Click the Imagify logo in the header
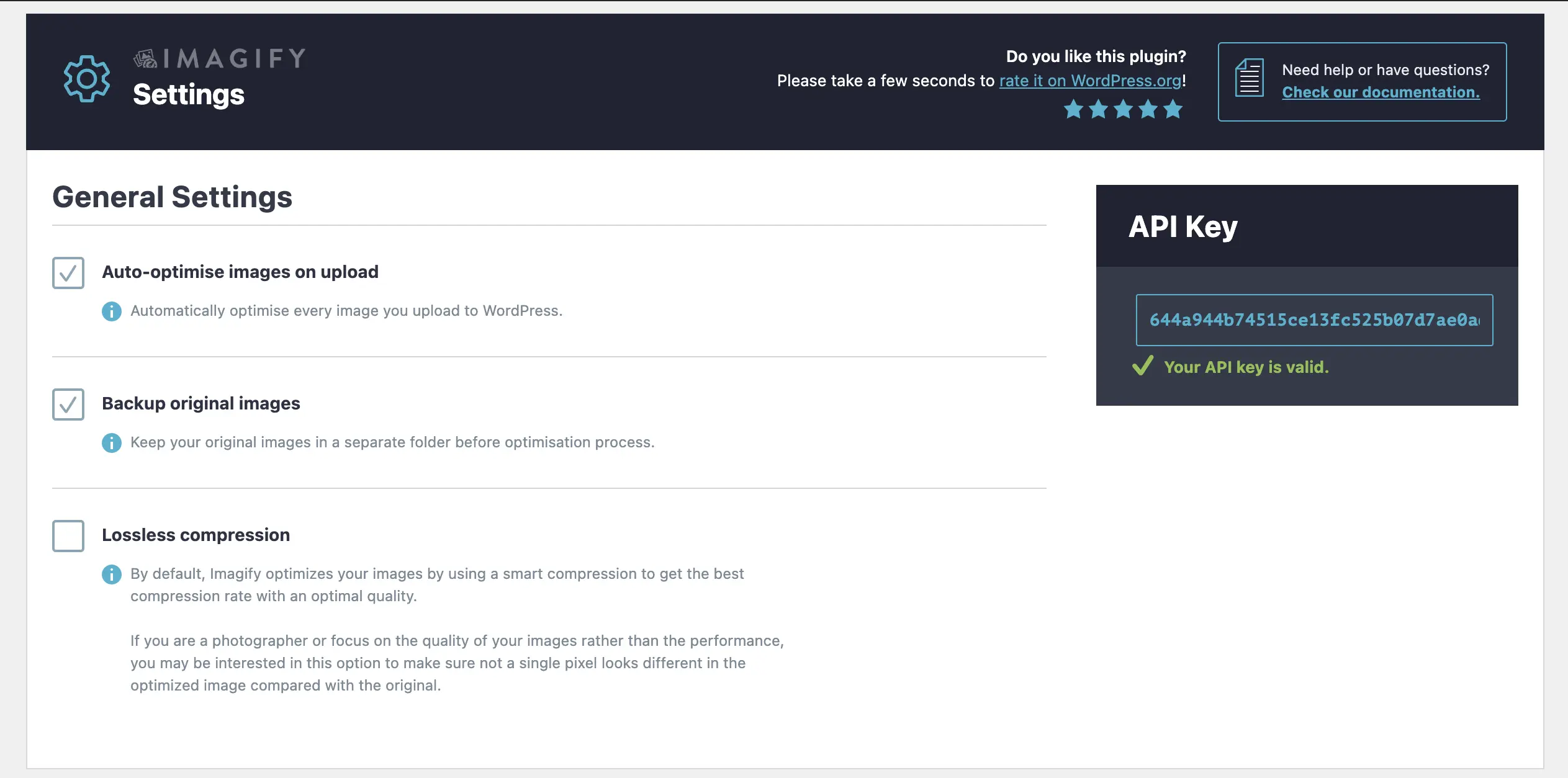 pyautogui.click(x=219, y=59)
